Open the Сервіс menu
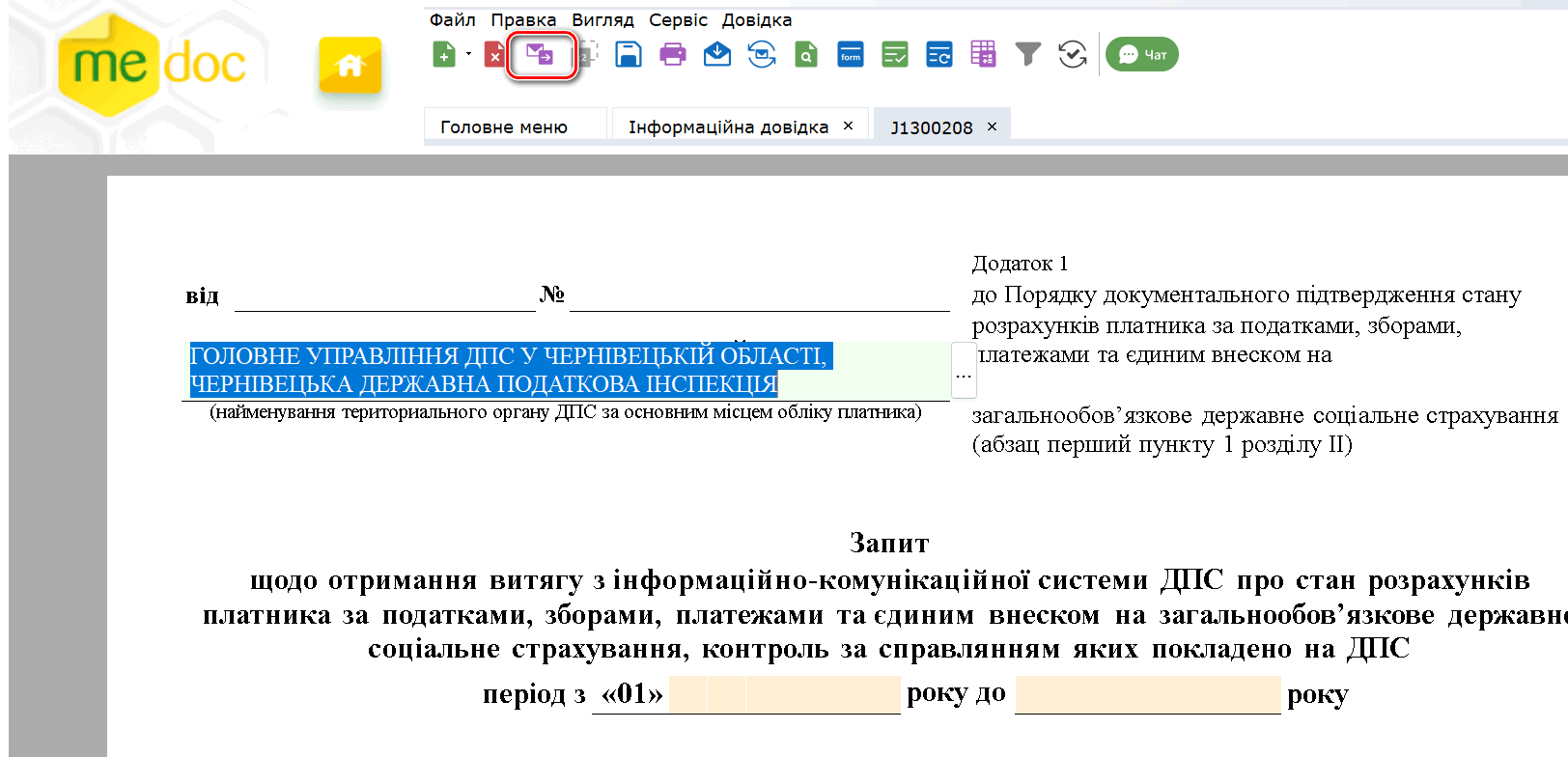 (678, 20)
